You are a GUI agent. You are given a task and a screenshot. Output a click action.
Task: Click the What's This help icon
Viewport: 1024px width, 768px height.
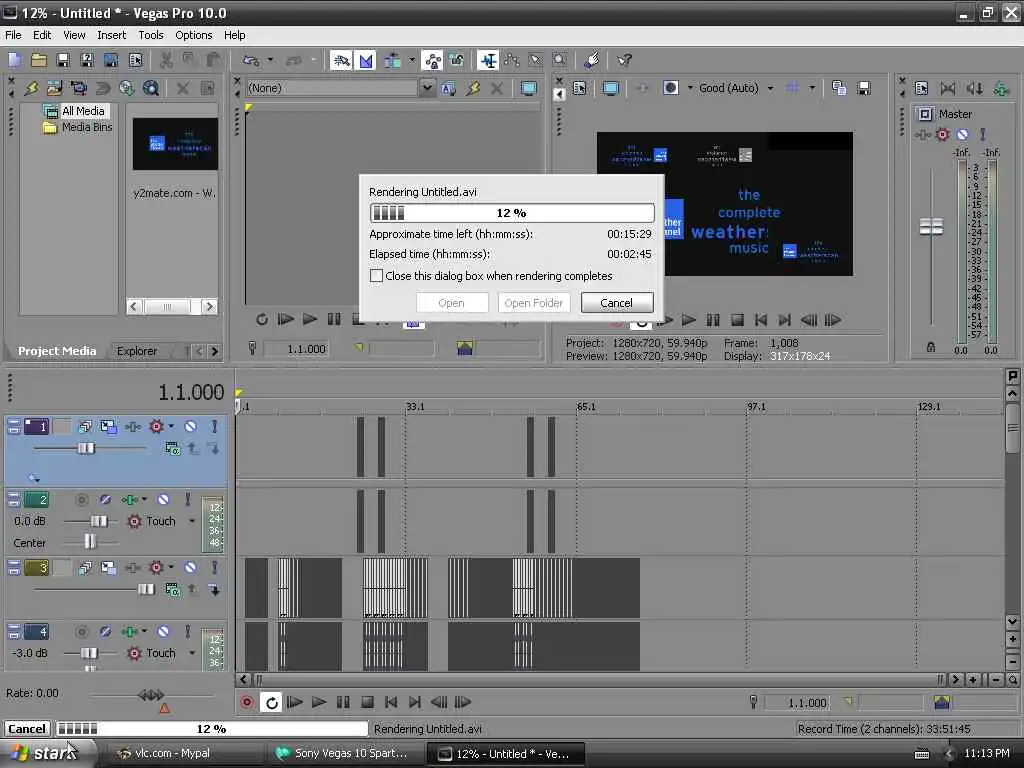tap(624, 61)
